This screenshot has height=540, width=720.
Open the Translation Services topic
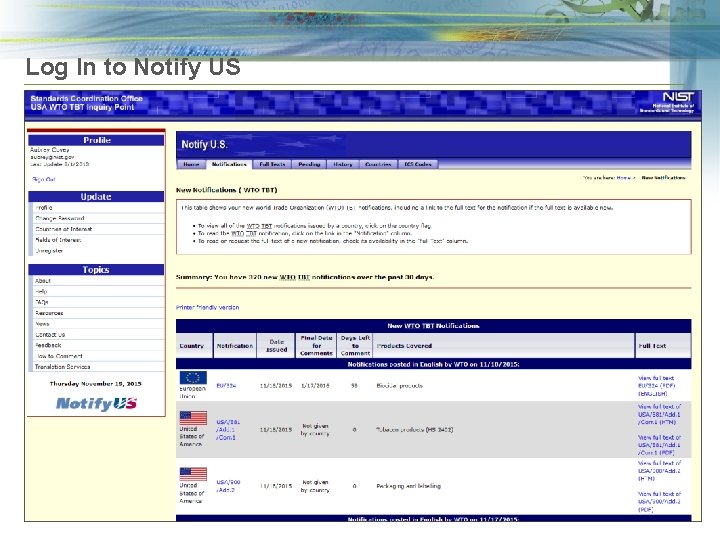click(x=62, y=367)
